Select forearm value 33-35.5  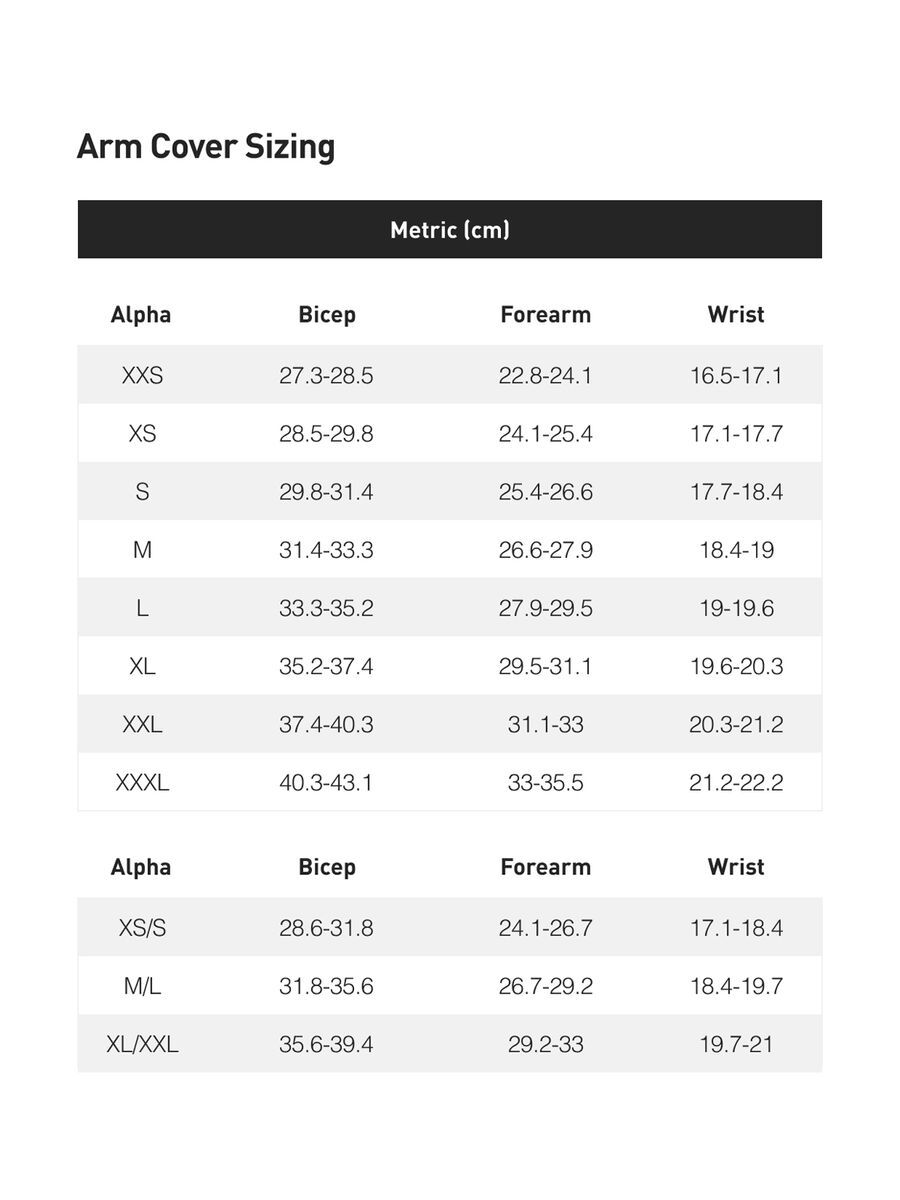pos(545,782)
